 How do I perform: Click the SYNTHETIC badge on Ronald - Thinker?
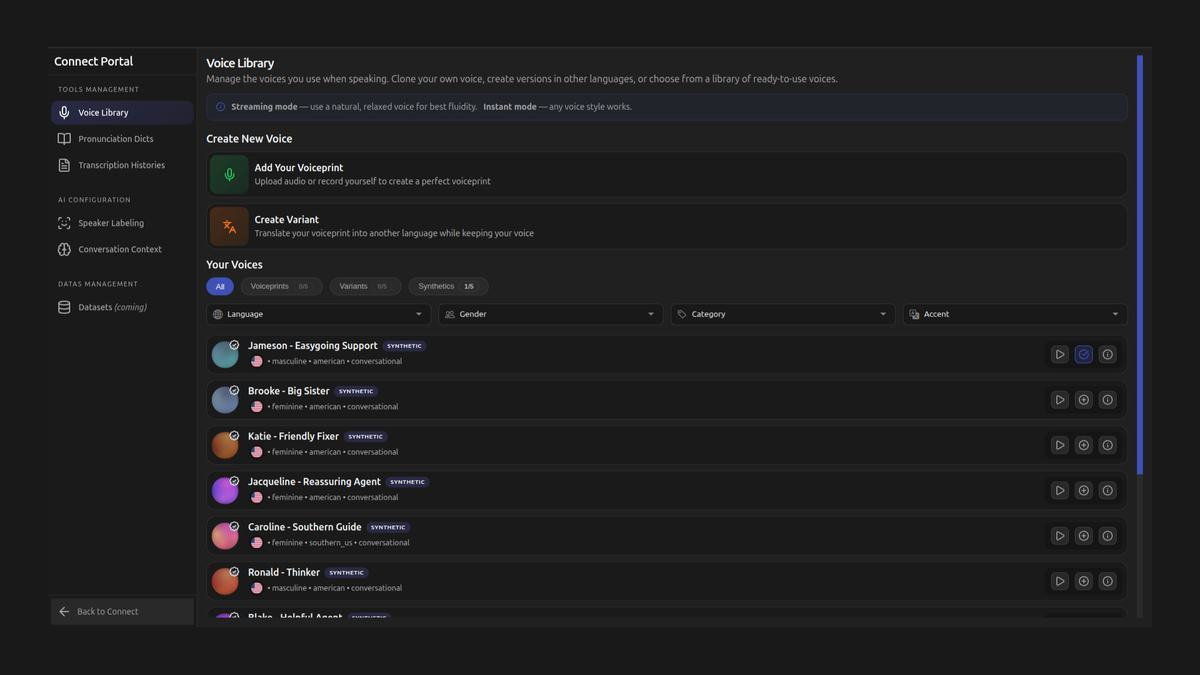click(x=347, y=573)
